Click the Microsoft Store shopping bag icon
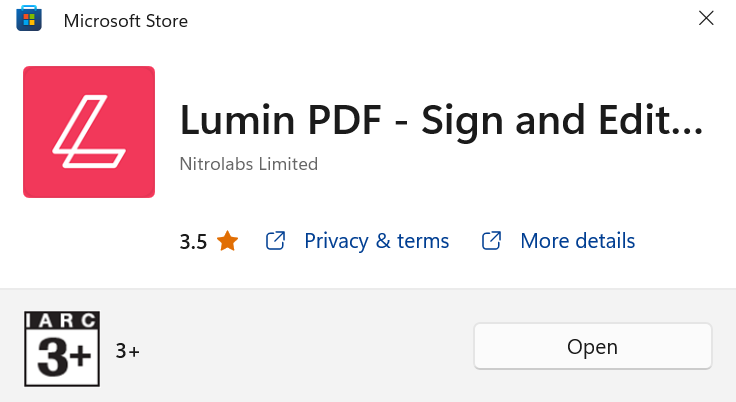The width and height of the screenshot is (736, 402). tap(29, 18)
